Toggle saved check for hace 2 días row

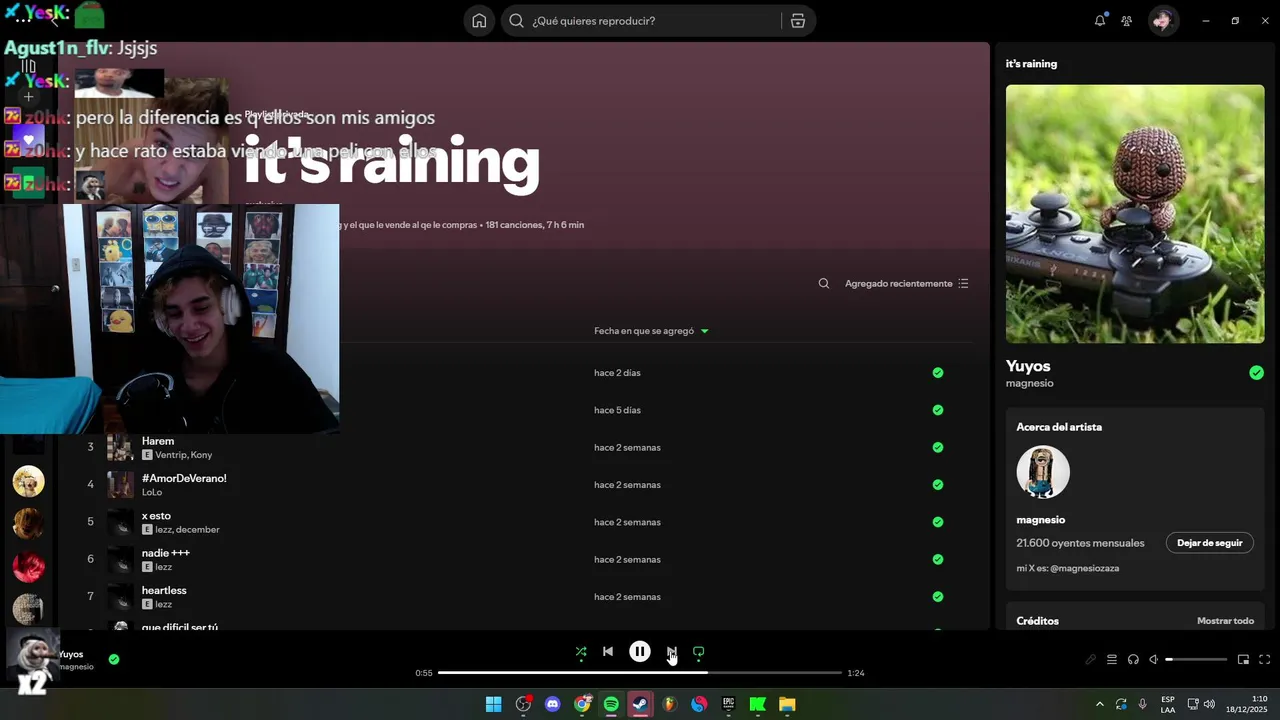pyautogui.click(x=938, y=373)
